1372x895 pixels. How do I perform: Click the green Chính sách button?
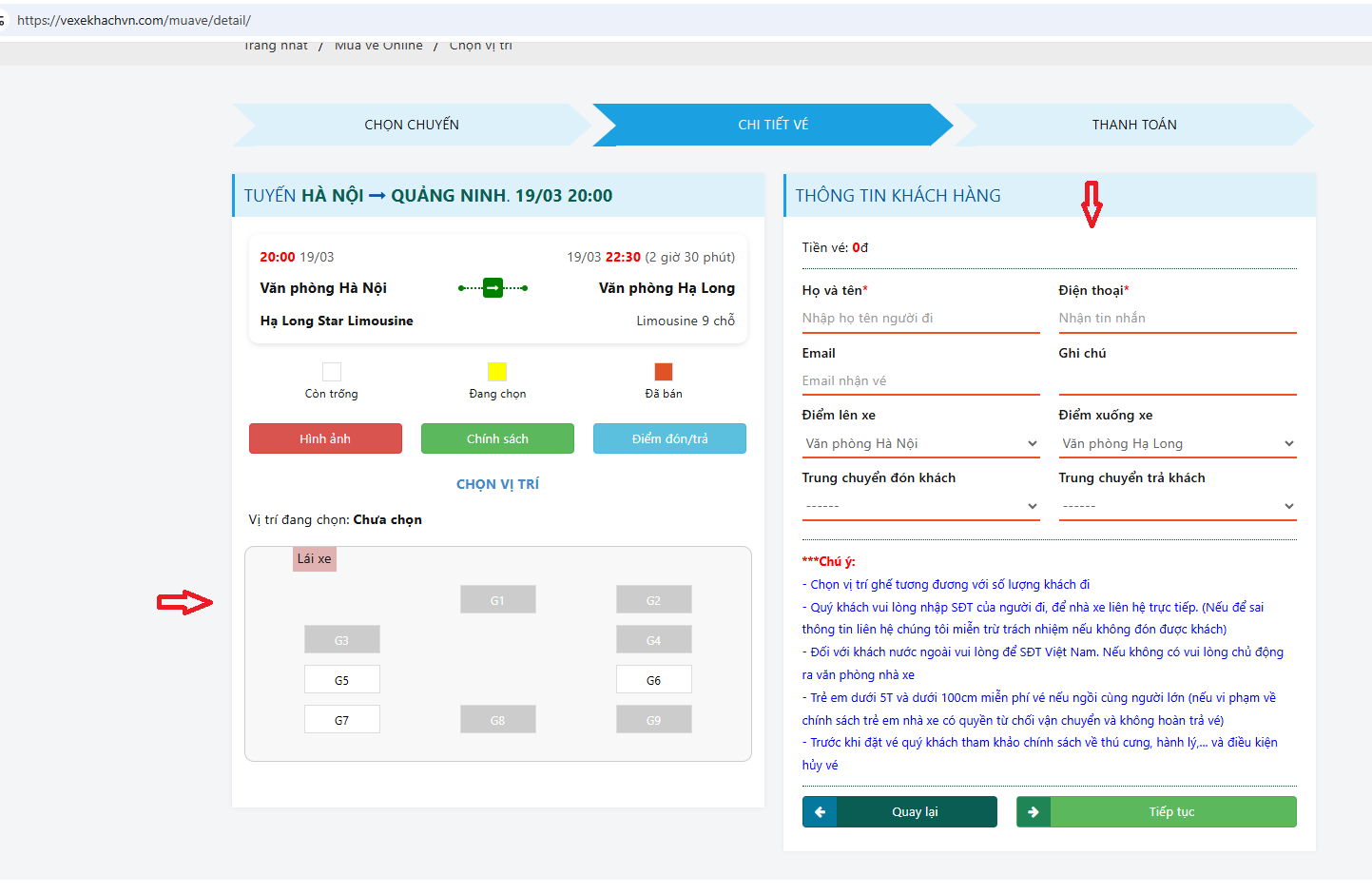pos(497,438)
